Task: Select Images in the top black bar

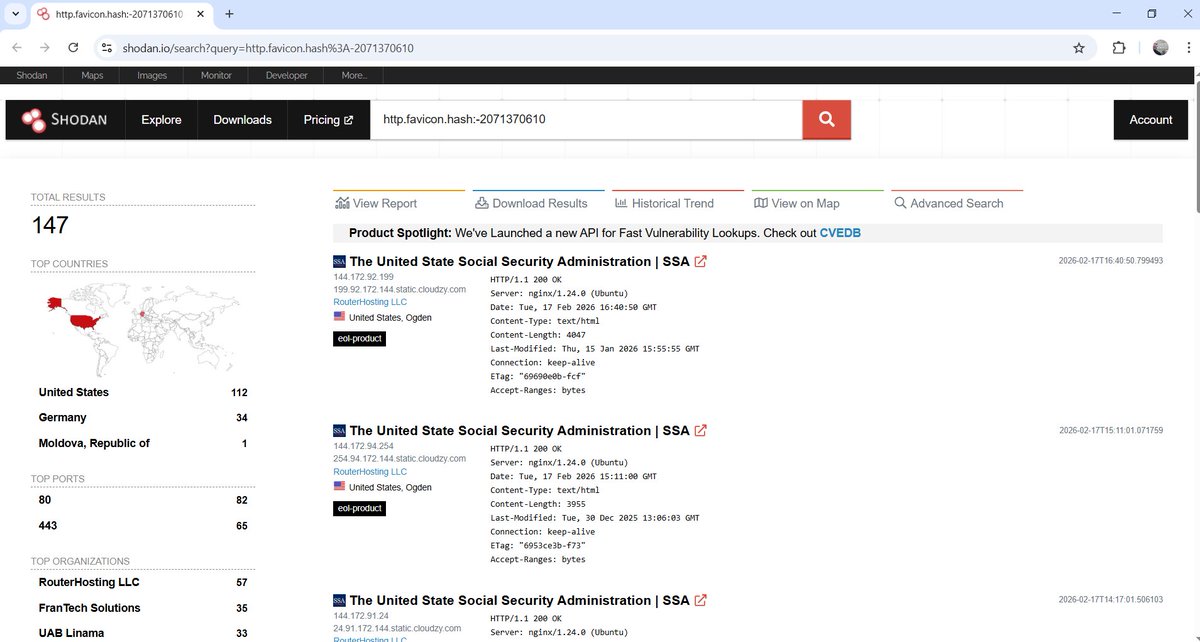Action: tap(152, 75)
